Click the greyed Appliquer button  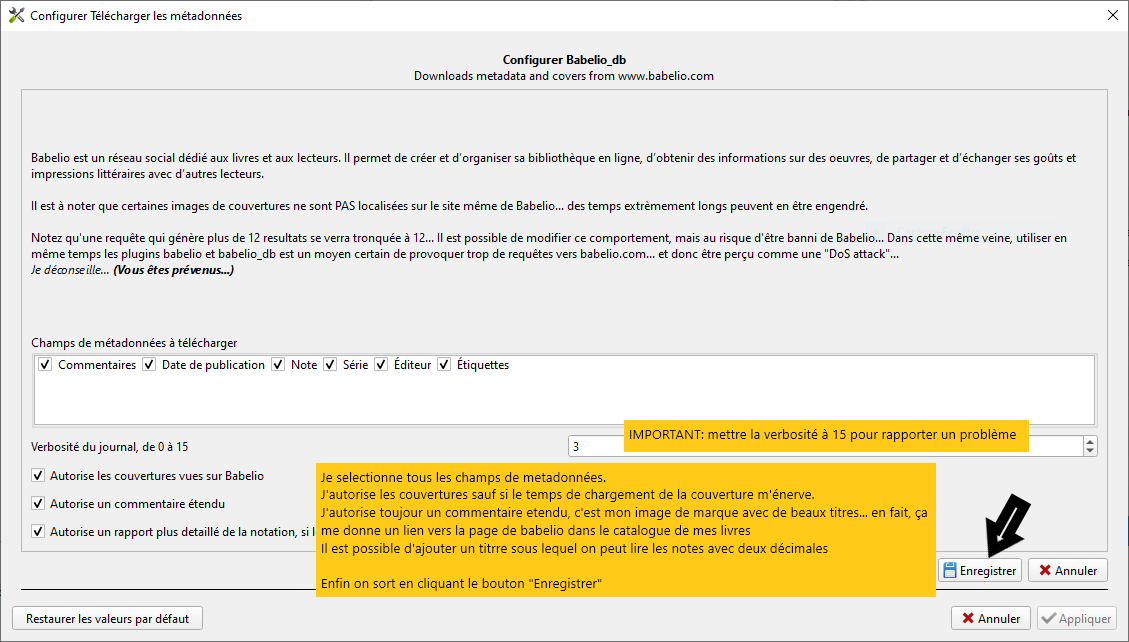coord(1076,619)
